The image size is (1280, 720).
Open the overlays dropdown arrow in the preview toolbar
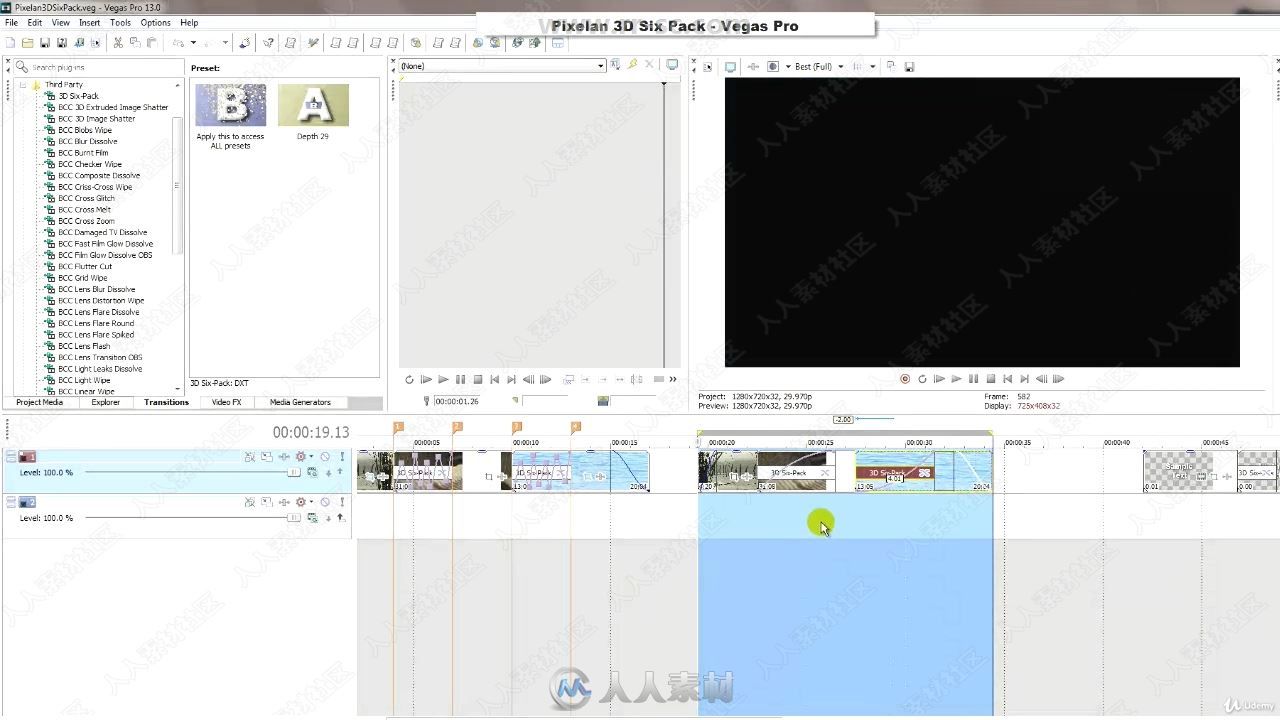coord(872,67)
